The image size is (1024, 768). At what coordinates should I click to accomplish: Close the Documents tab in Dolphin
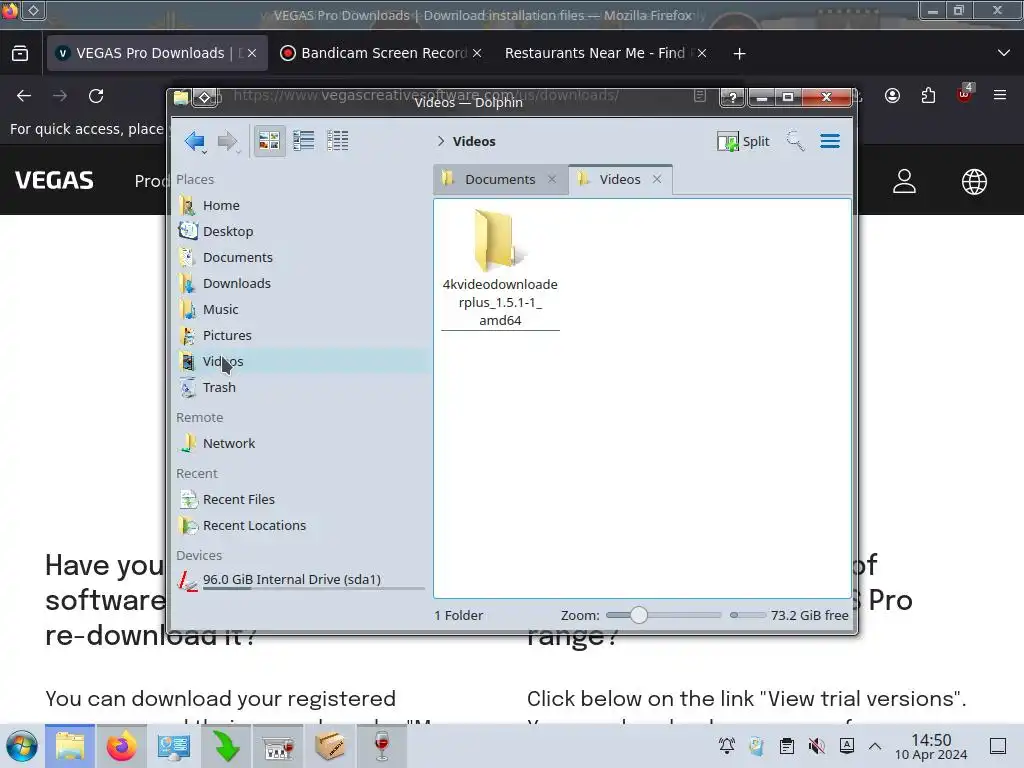pyautogui.click(x=552, y=179)
